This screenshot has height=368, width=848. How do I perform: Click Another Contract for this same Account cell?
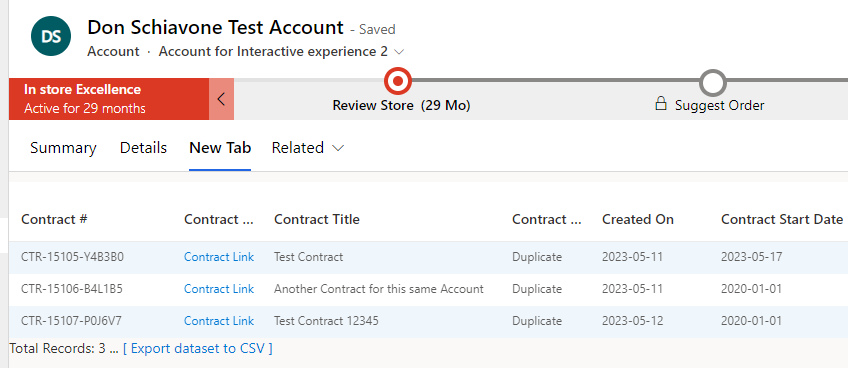379,289
